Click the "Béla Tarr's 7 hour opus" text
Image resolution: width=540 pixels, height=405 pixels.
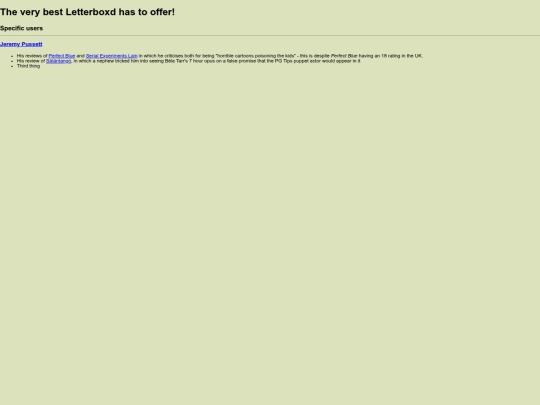(190, 61)
